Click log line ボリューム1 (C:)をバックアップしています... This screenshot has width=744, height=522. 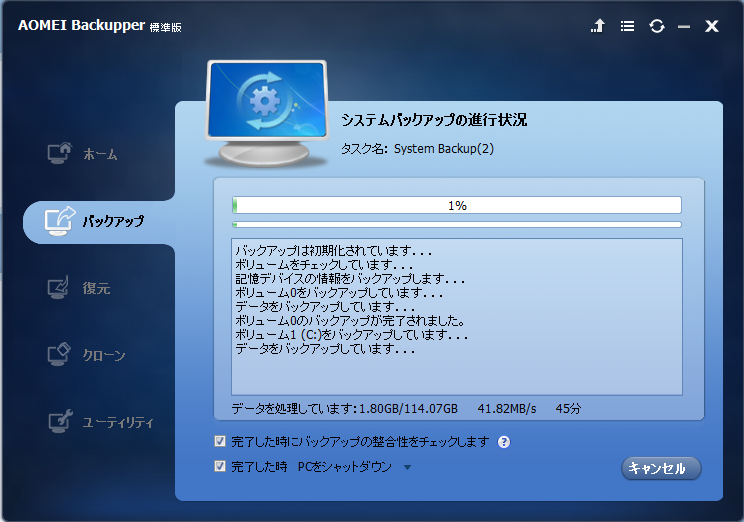pyautogui.click(x=352, y=335)
